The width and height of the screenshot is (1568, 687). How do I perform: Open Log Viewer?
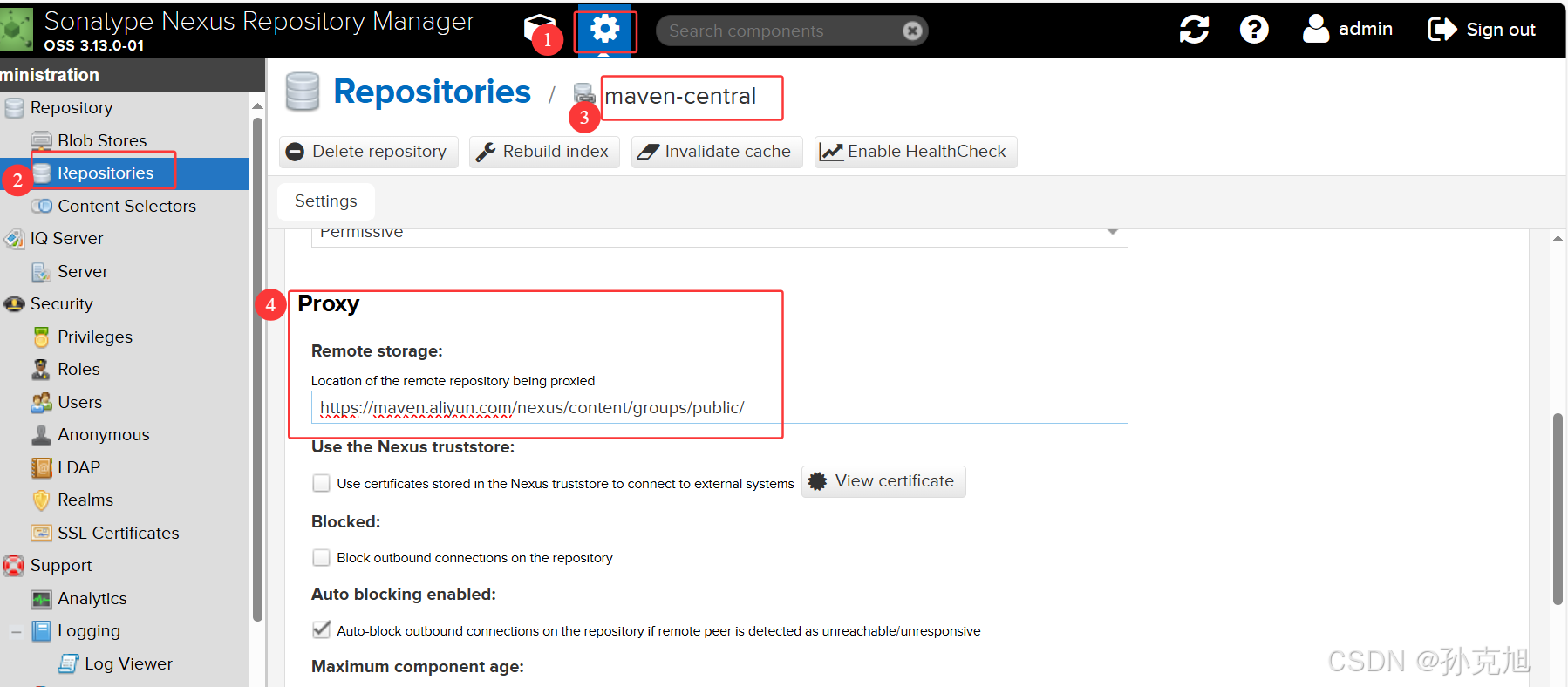(128, 663)
